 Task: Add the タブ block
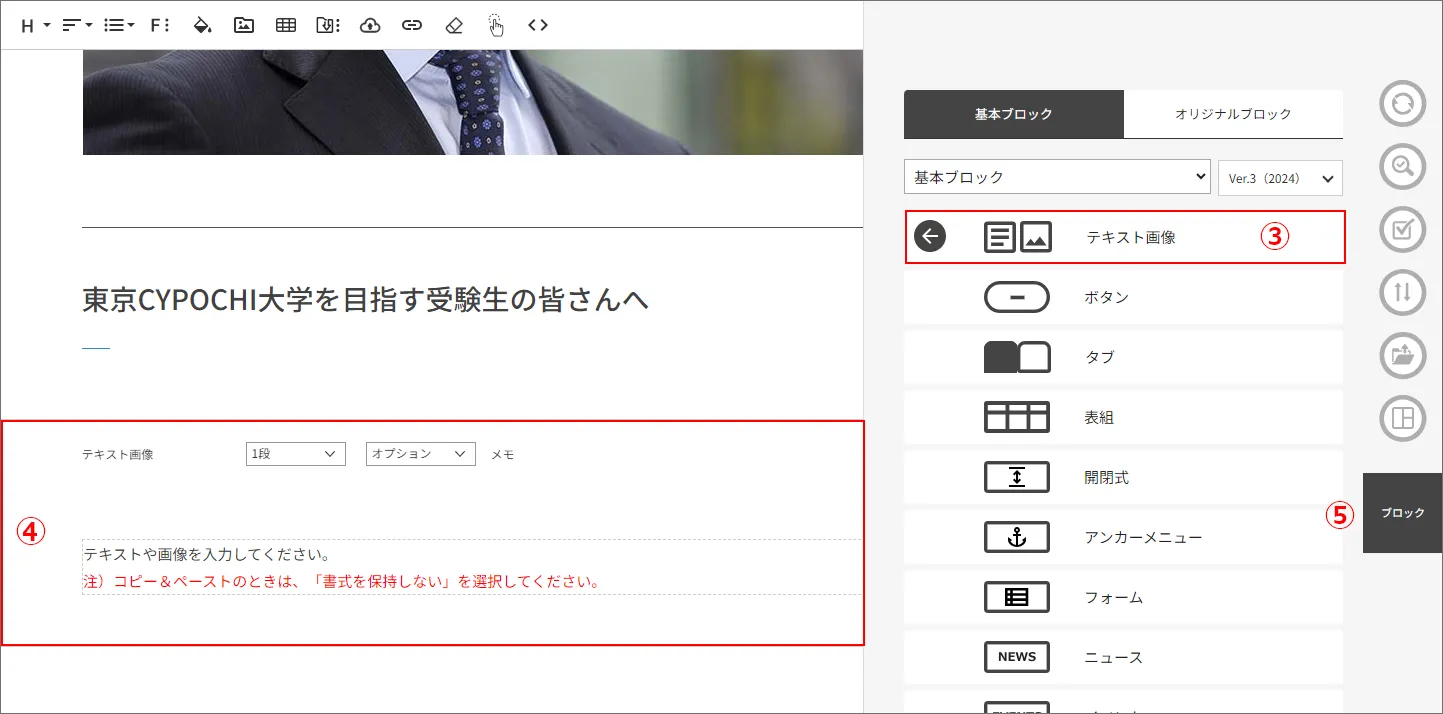pos(1123,358)
